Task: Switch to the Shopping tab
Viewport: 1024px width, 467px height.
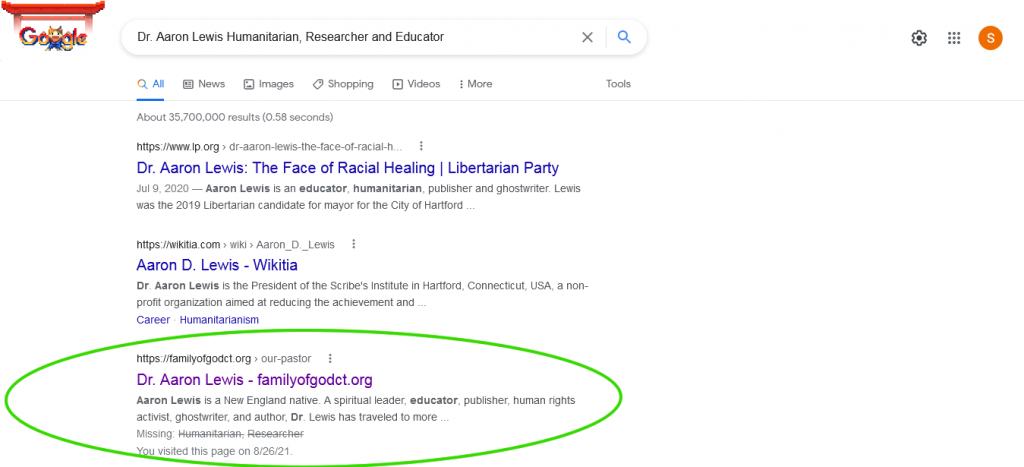Action: coord(343,84)
